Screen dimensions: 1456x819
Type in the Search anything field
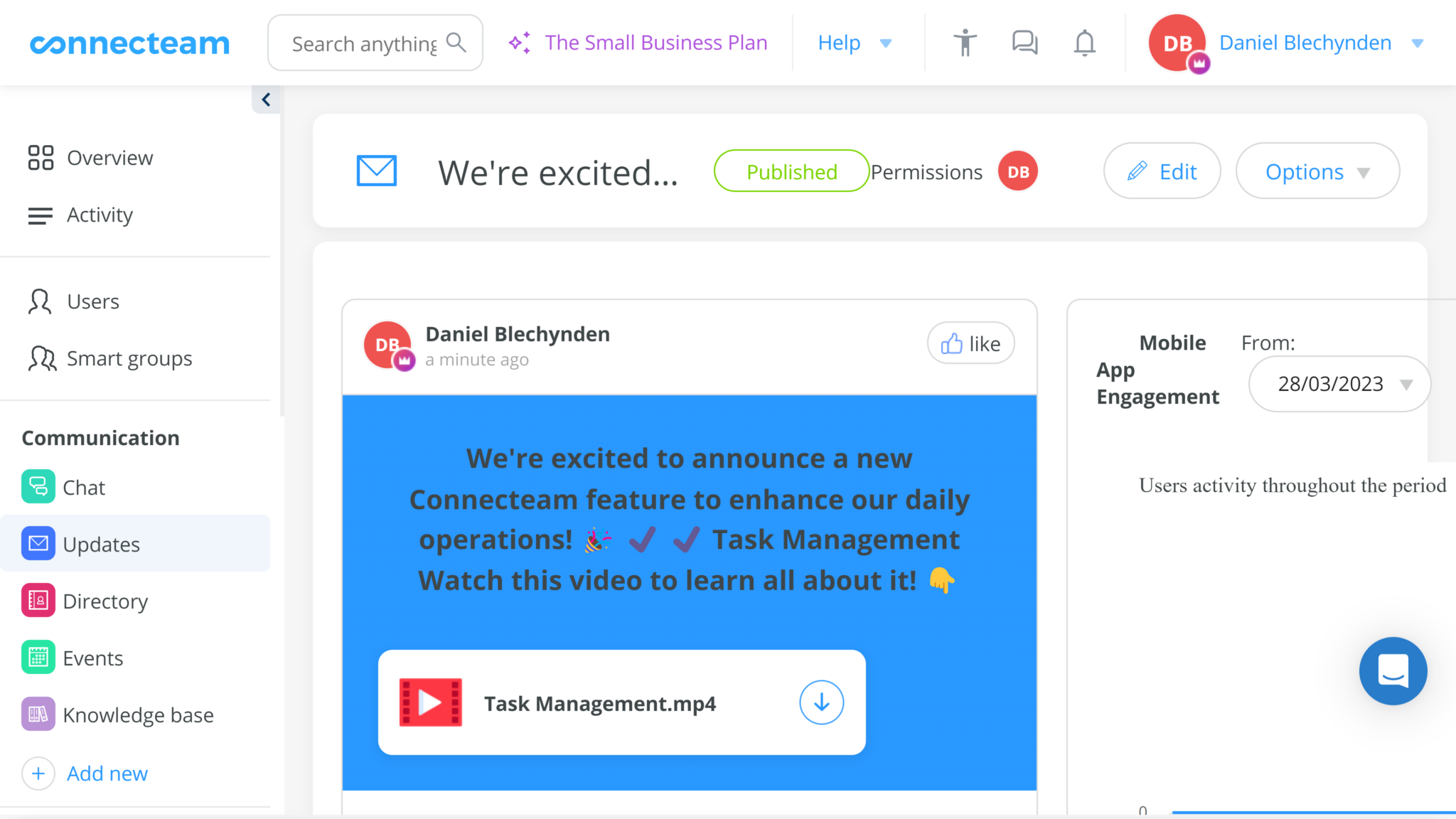[x=363, y=43]
